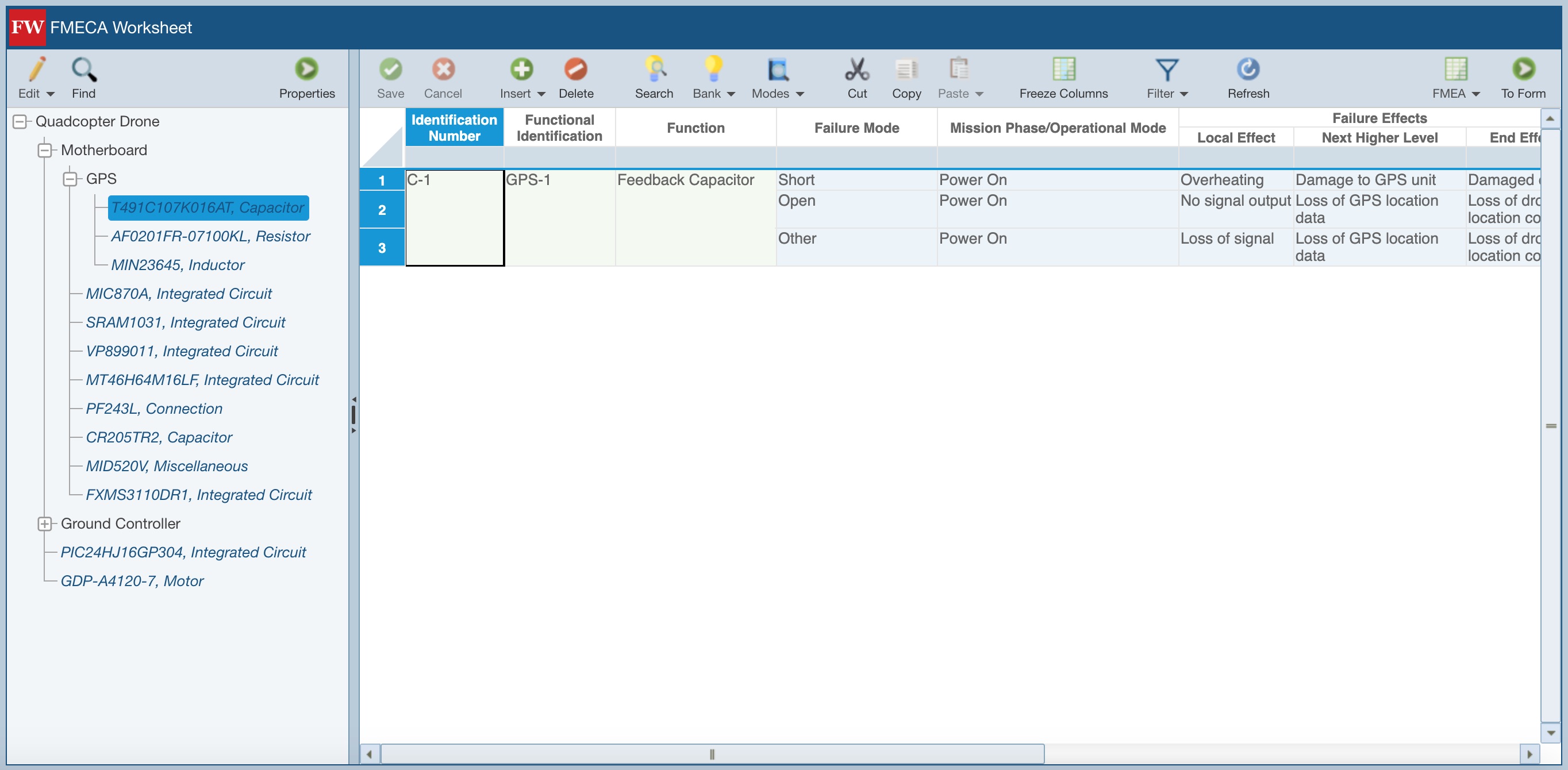
Task: Click the Edit pencil icon
Action: 37,69
